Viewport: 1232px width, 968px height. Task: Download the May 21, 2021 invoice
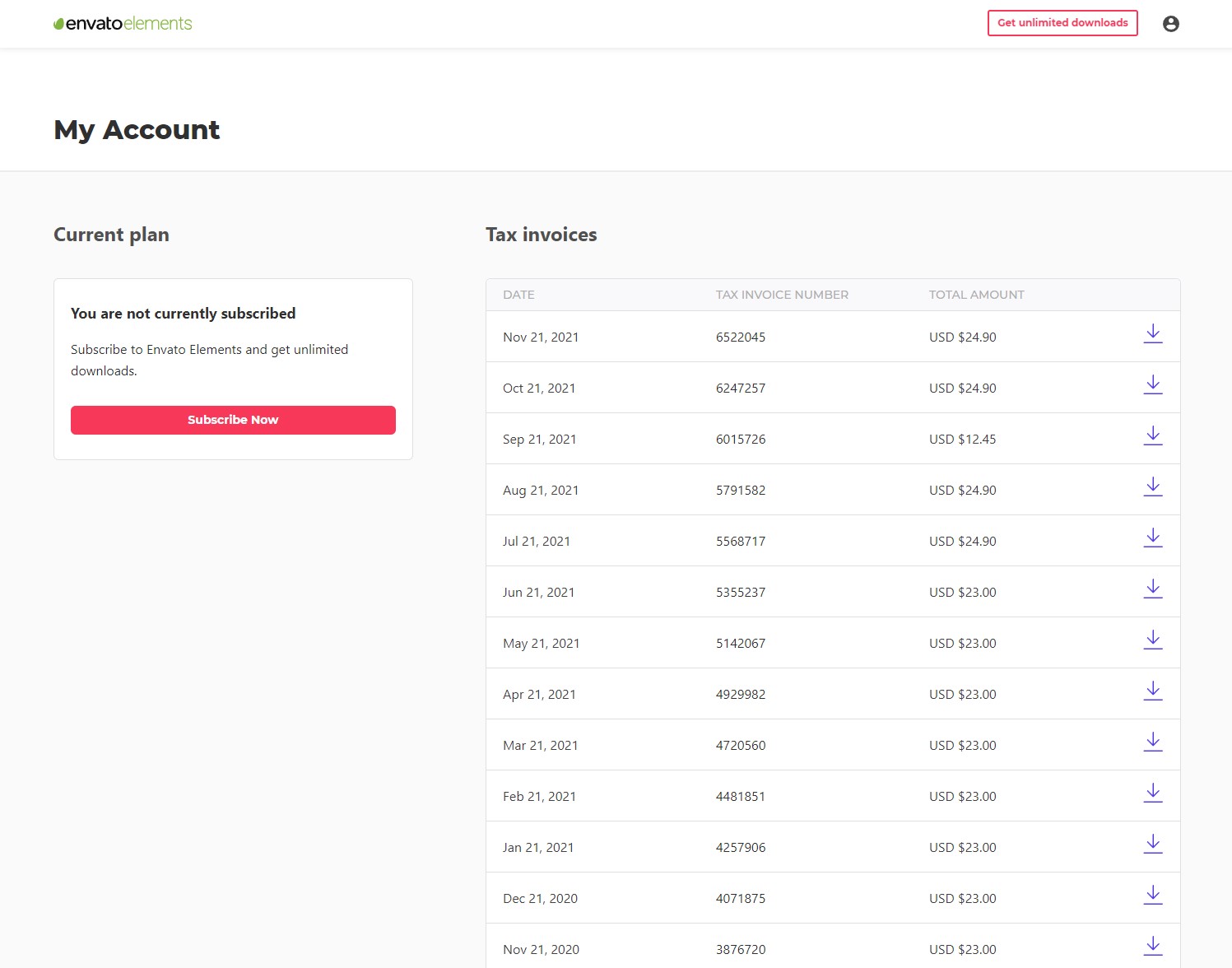pos(1153,641)
